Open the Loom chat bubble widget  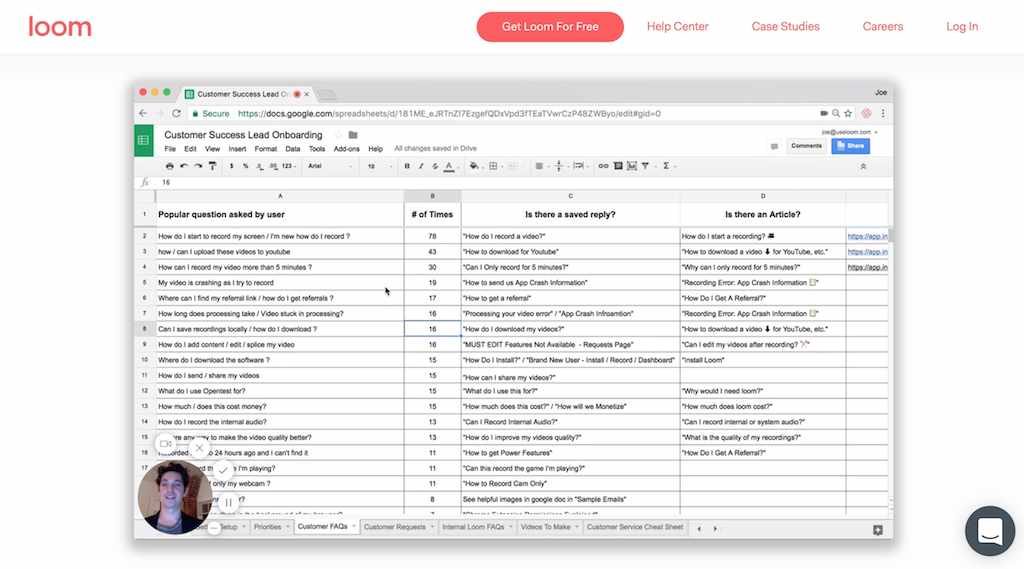tap(990, 530)
